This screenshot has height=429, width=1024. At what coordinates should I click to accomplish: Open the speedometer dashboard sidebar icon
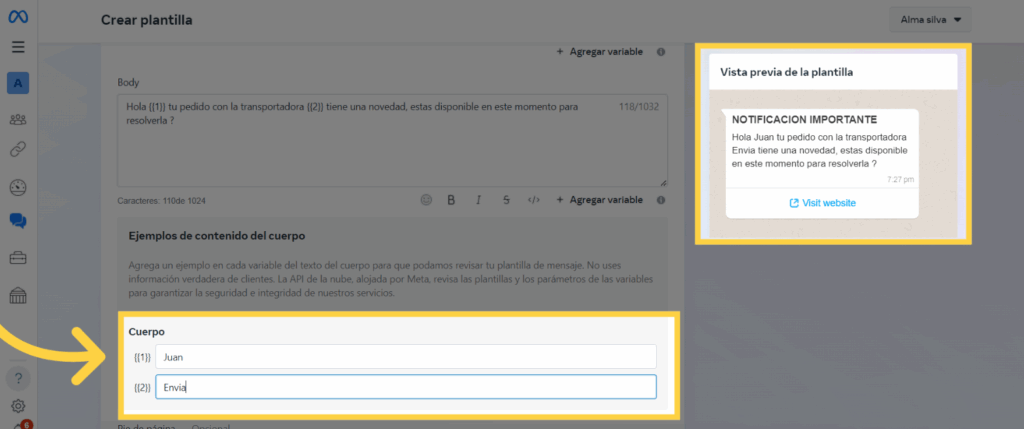[x=18, y=187]
